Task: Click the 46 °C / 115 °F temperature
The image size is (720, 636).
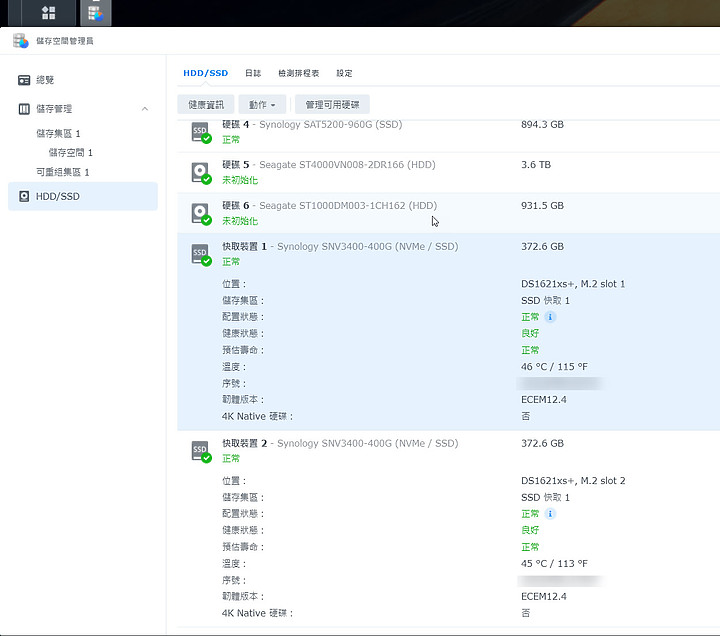Action: click(554, 367)
